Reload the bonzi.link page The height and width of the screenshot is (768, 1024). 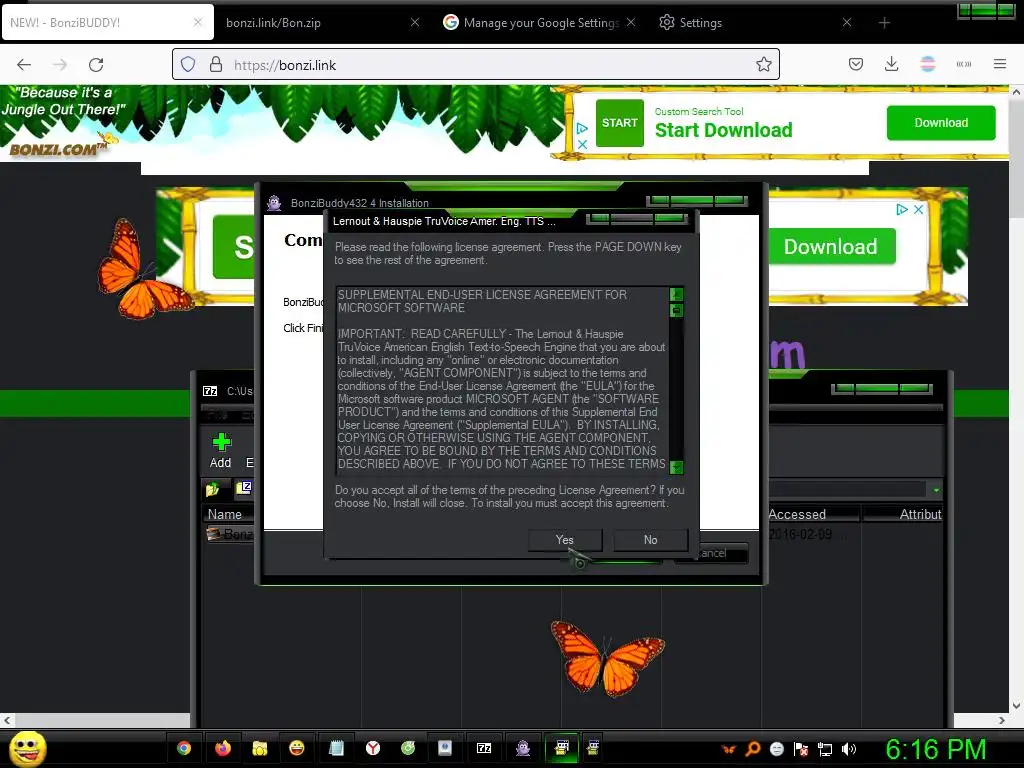click(96, 65)
